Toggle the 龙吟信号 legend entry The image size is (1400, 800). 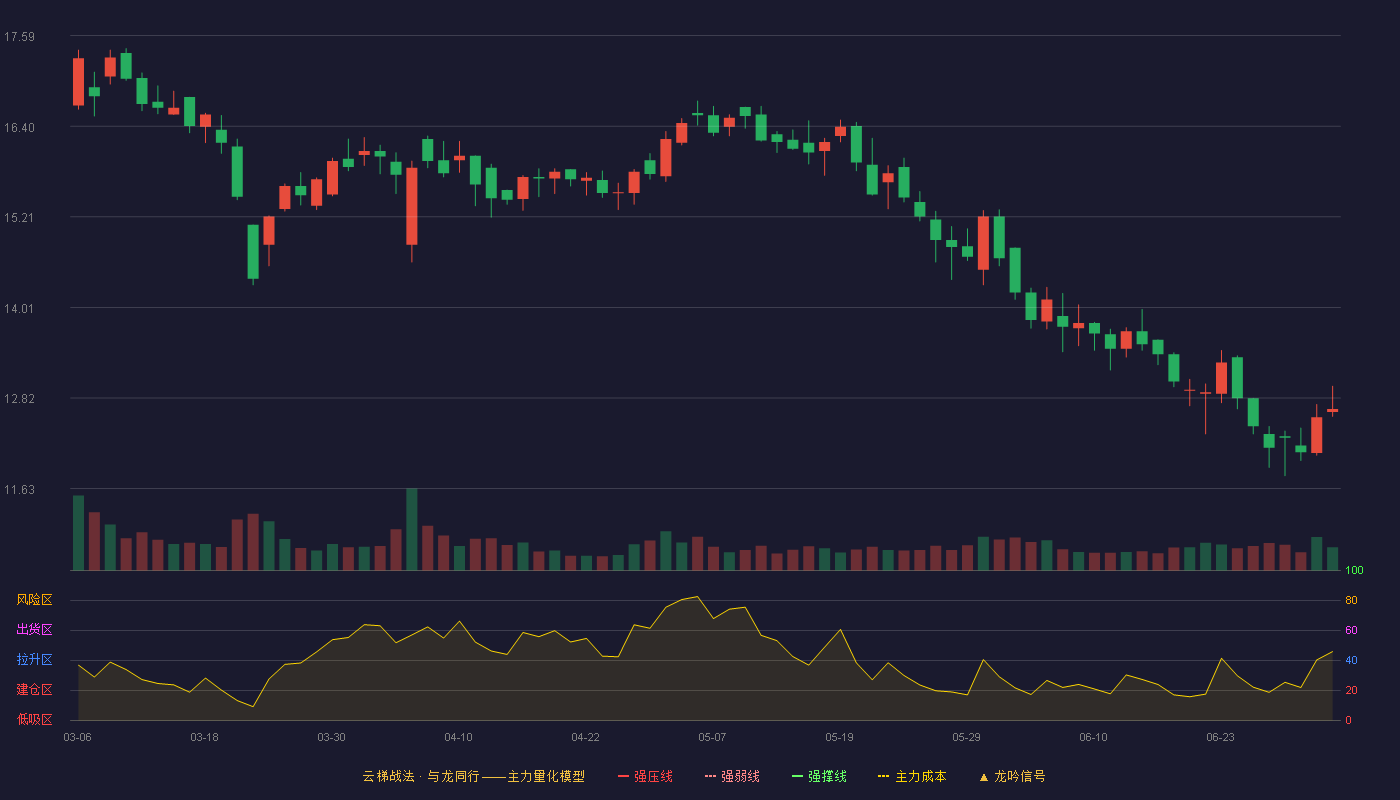1012,776
